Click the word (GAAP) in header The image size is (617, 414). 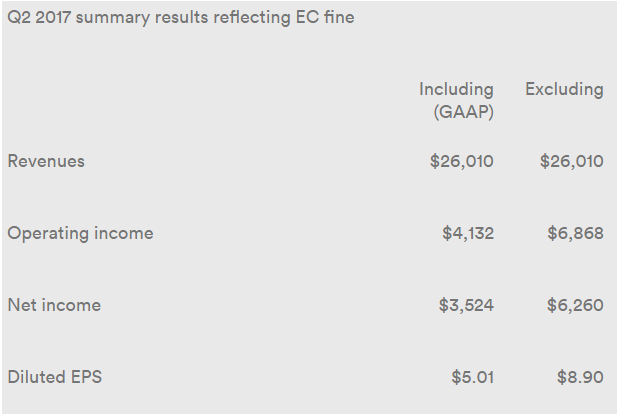(464, 112)
